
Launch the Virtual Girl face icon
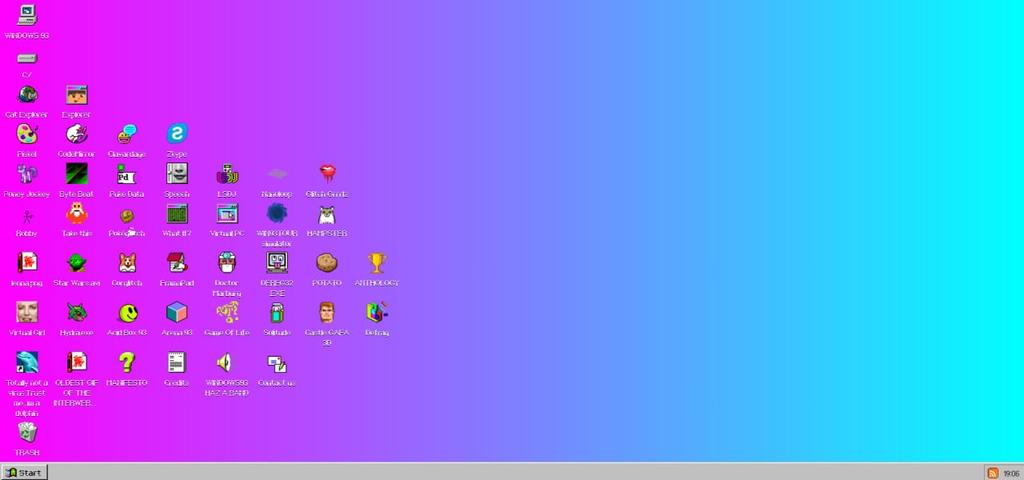pyautogui.click(x=27, y=312)
